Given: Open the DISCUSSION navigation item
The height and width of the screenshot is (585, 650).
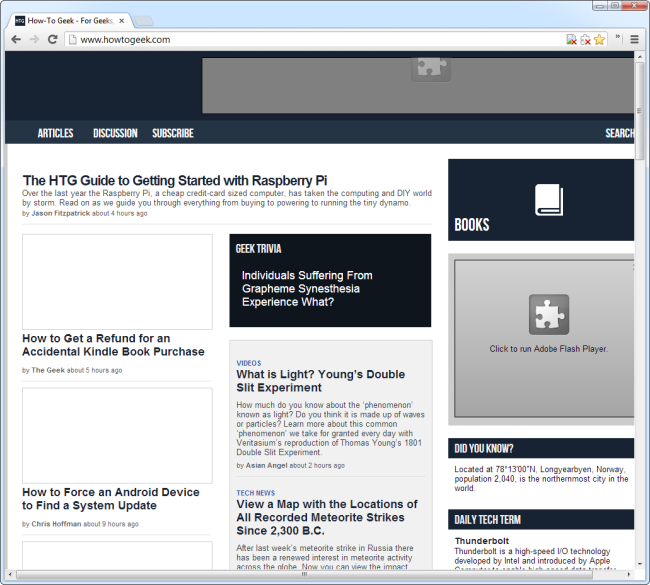Looking at the screenshot, I should coord(115,133).
